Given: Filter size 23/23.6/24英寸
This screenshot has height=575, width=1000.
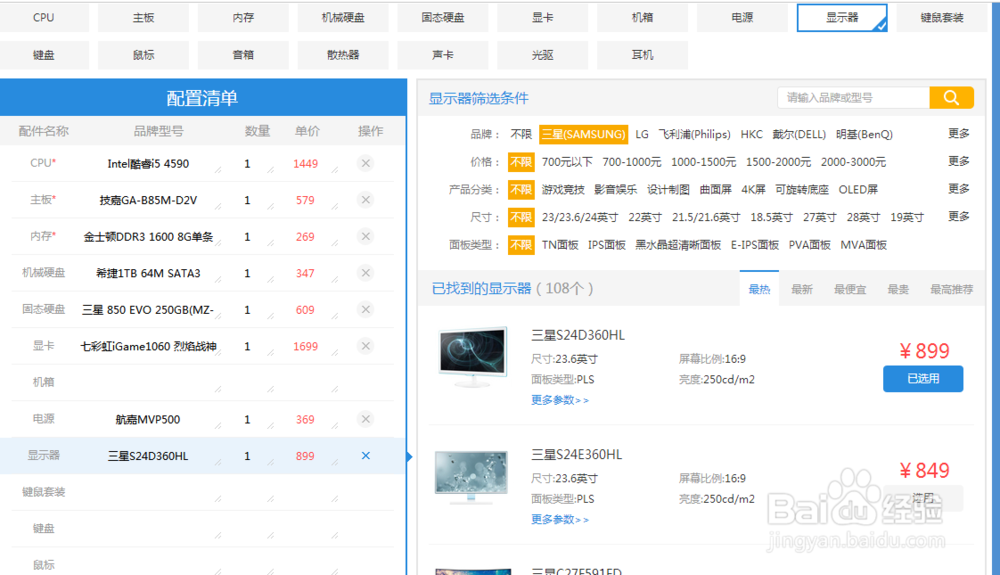Looking at the screenshot, I should [580, 217].
